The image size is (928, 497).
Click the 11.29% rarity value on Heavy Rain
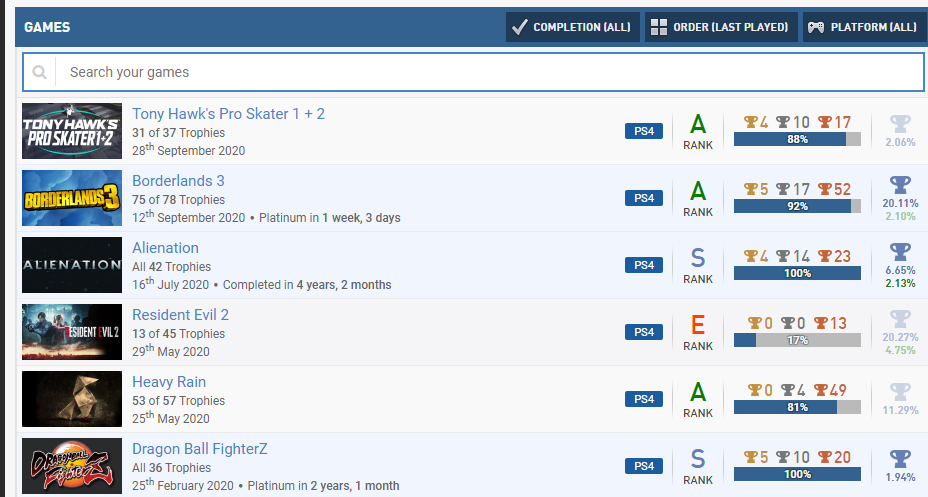click(900, 409)
